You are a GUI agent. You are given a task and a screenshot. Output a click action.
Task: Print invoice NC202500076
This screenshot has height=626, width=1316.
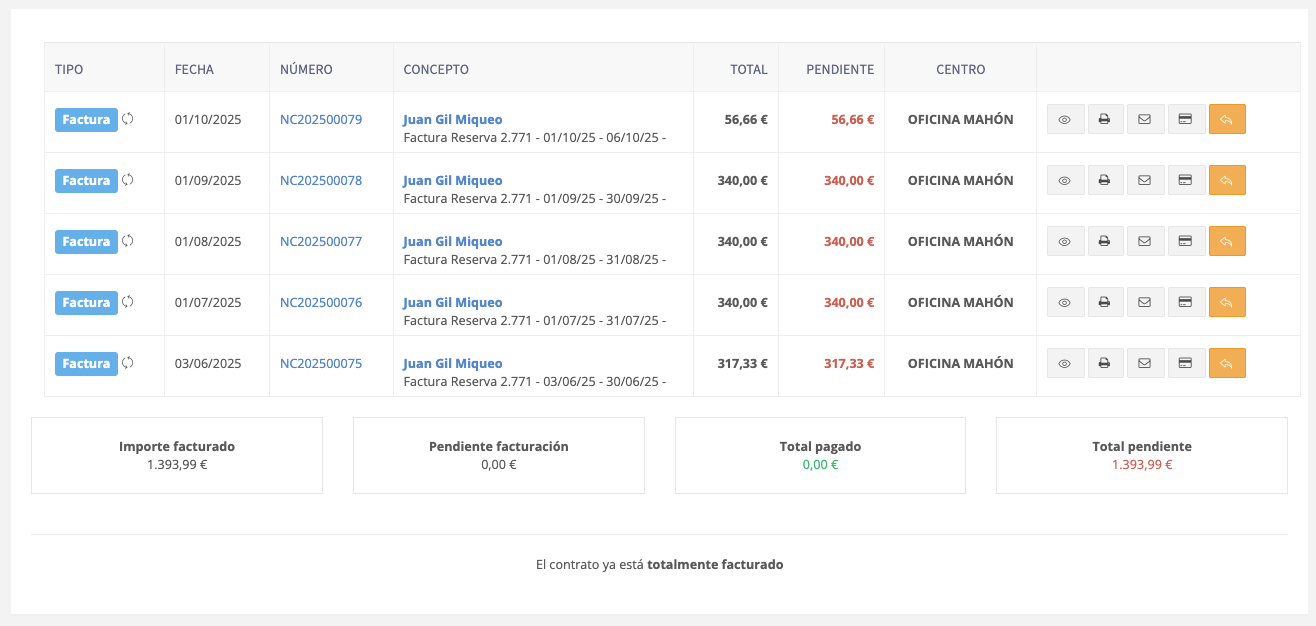click(1105, 302)
